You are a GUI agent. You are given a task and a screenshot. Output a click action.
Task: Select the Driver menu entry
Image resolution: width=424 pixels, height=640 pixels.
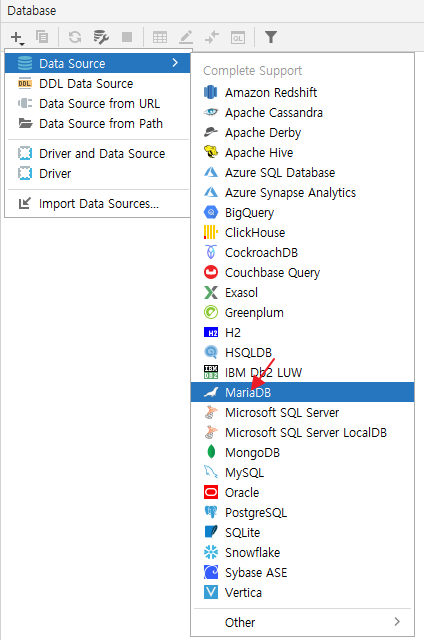point(98,174)
